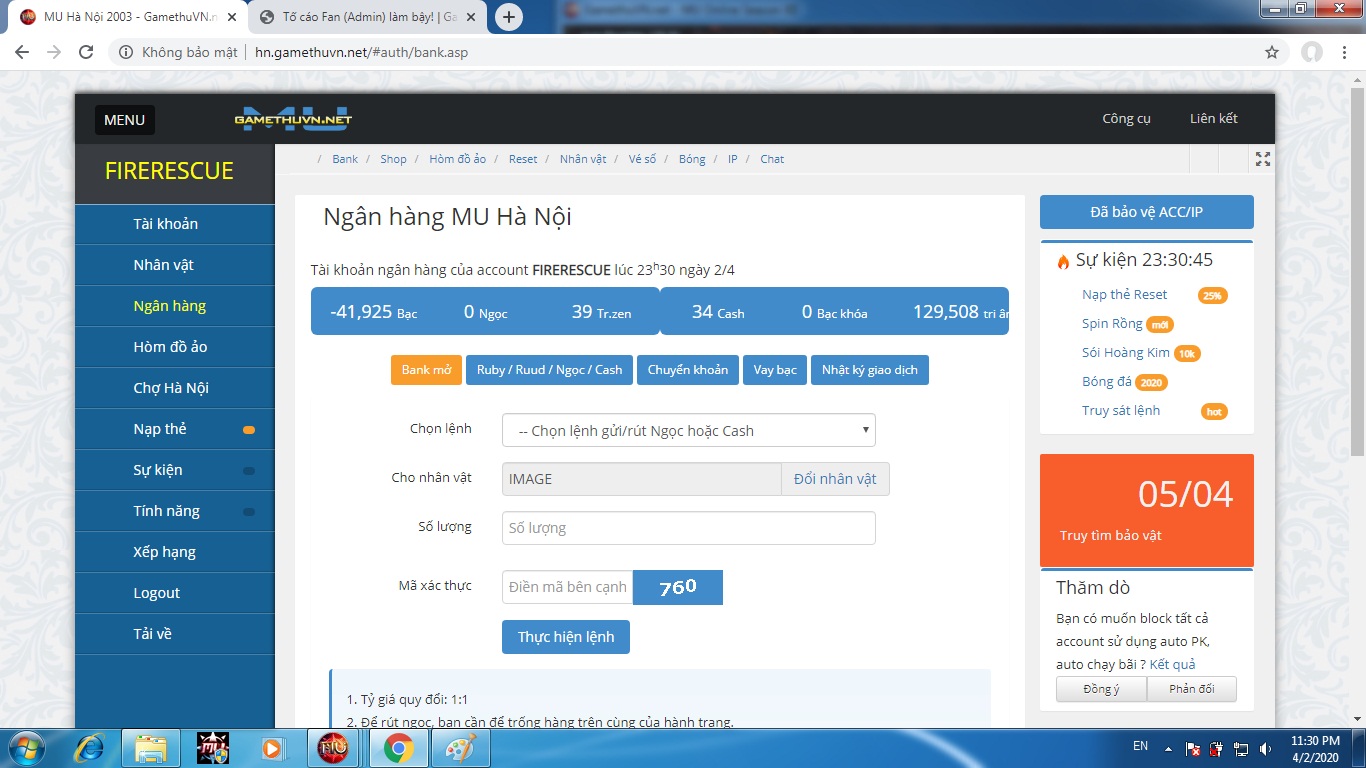Open Nạp thẻ Reset event link
Screen dimensions: 1366x768
click(x=1124, y=295)
